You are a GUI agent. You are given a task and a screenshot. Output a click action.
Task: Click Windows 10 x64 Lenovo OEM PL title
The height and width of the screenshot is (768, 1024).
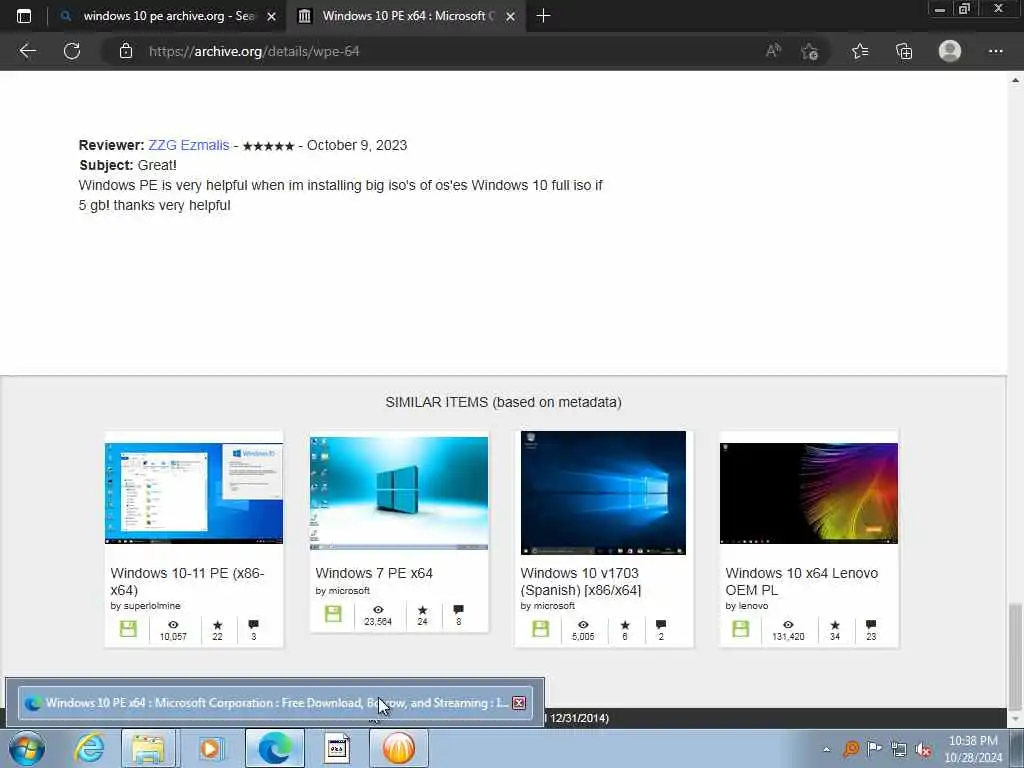click(801, 581)
